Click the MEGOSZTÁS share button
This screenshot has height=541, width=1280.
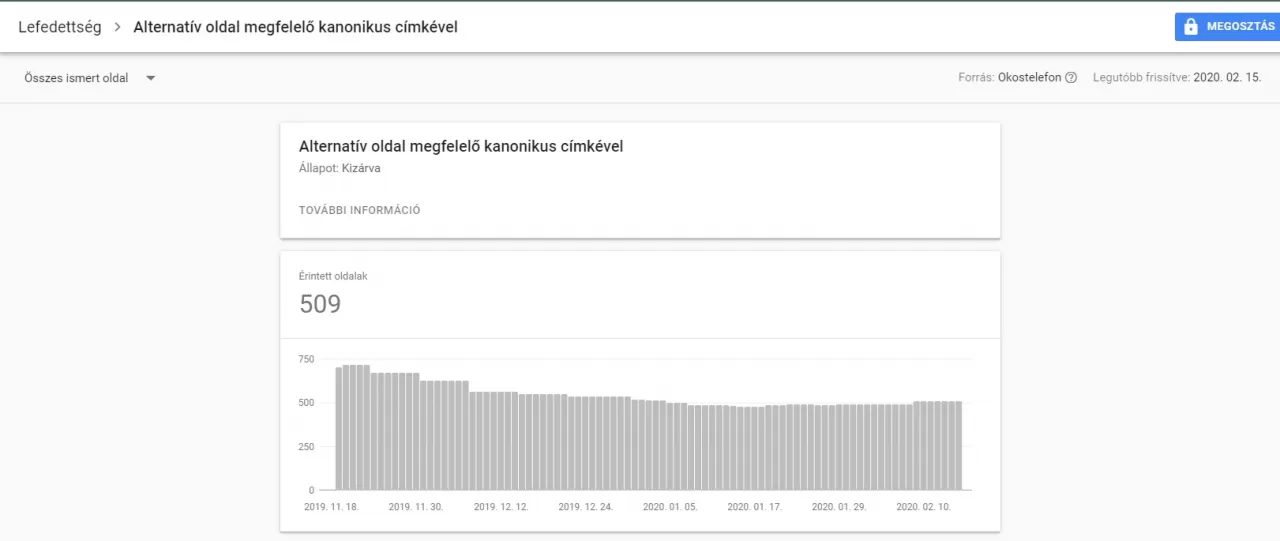pos(1227,27)
